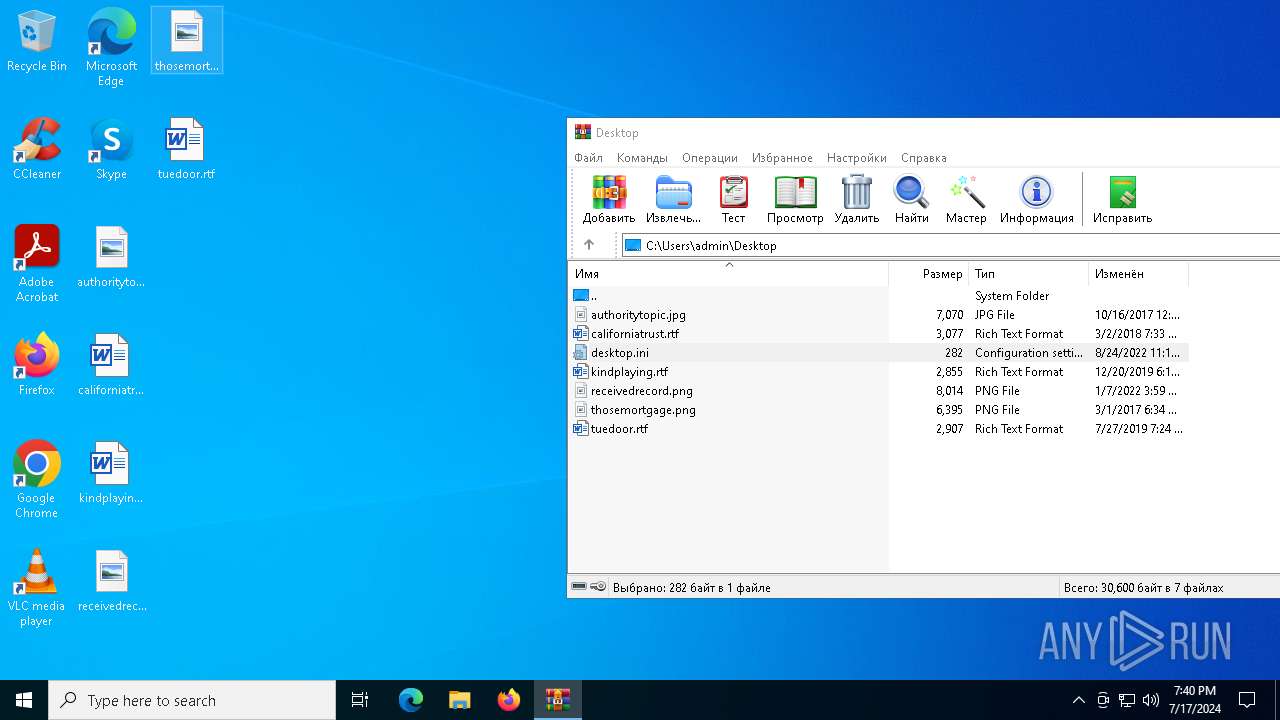Select receivedrecord.png in the file list
The height and width of the screenshot is (720, 1280).
pyautogui.click(x=878, y=391)
